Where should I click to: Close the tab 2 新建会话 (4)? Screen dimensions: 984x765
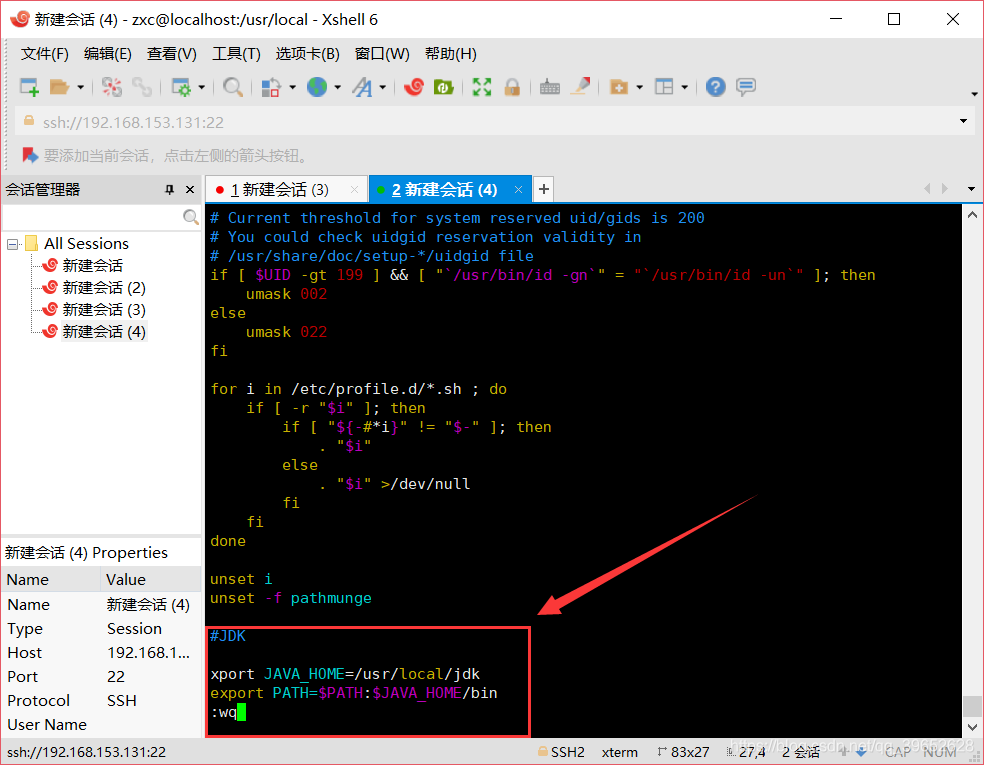[x=518, y=190]
